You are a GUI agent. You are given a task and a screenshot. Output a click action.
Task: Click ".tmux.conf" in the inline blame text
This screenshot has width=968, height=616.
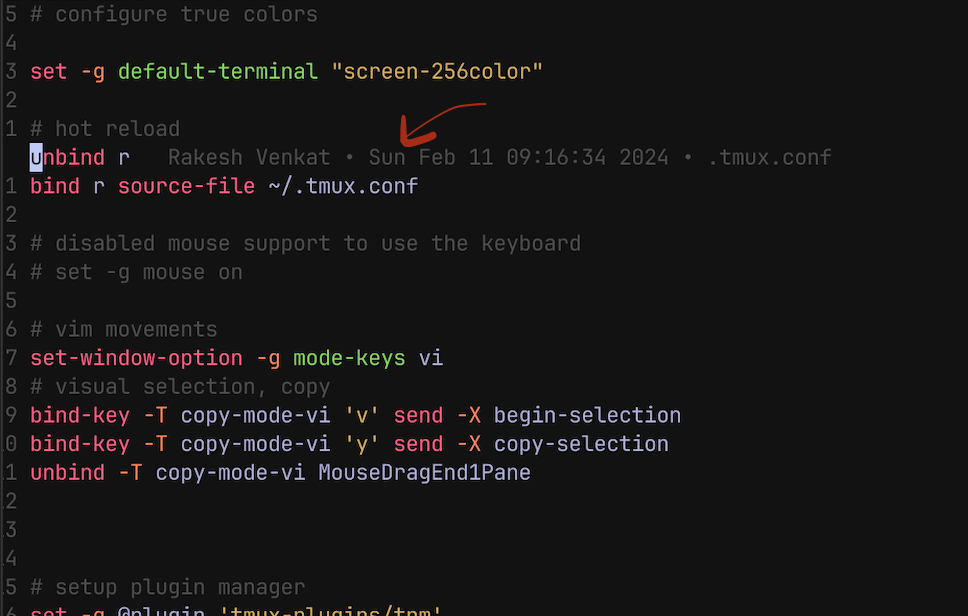pos(769,158)
